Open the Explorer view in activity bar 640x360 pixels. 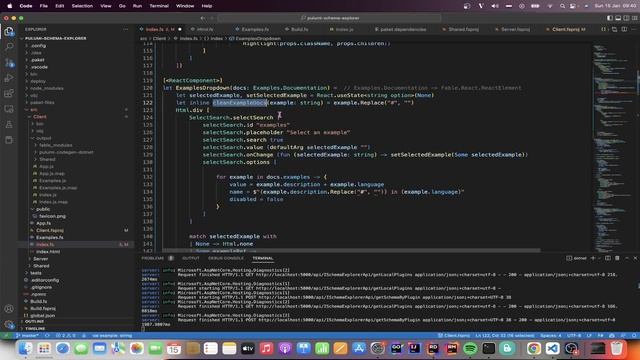pos(9,32)
